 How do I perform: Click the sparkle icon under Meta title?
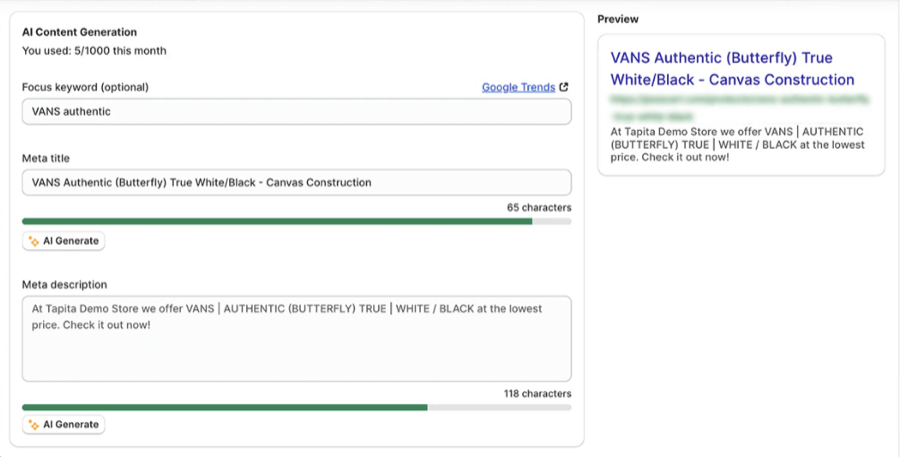click(x=34, y=241)
